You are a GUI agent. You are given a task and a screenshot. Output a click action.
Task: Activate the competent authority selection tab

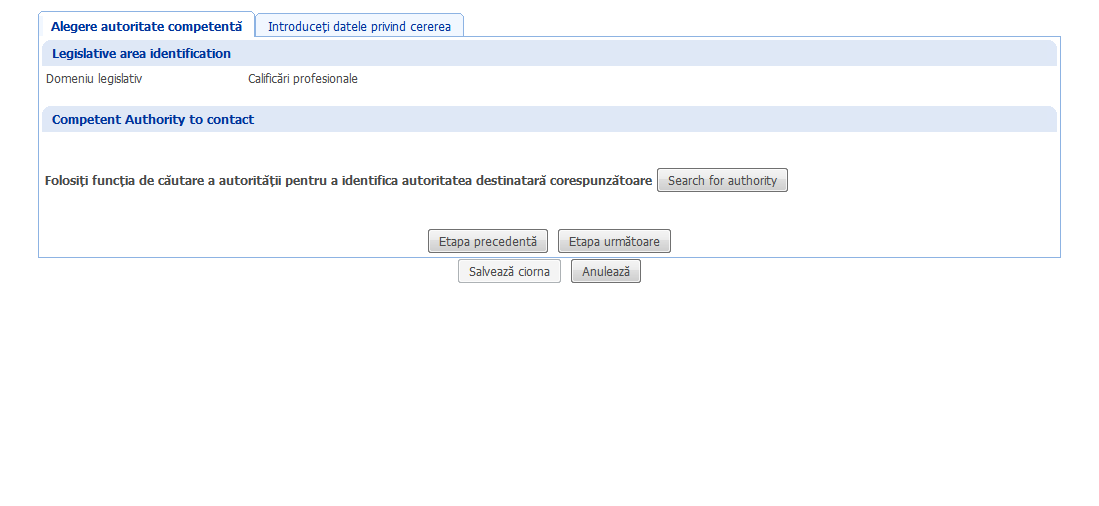(x=146, y=26)
